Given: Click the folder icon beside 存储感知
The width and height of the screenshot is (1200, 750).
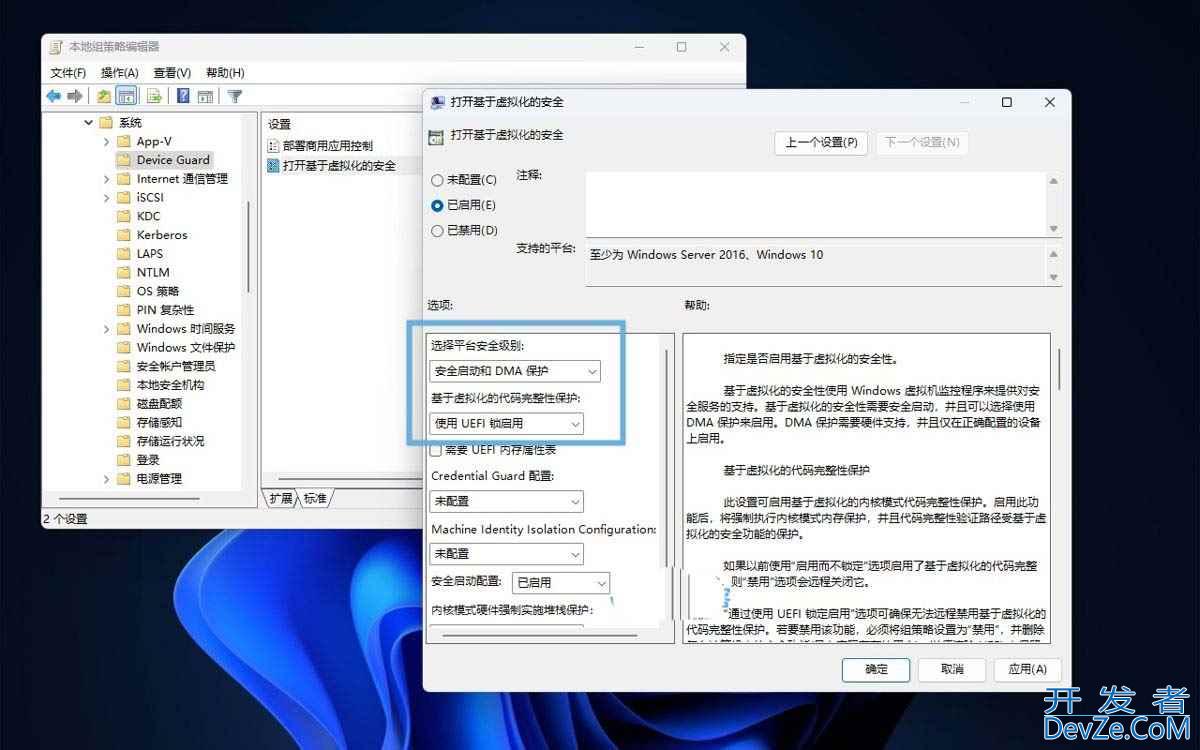Looking at the screenshot, I should click(x=124, y=422).
